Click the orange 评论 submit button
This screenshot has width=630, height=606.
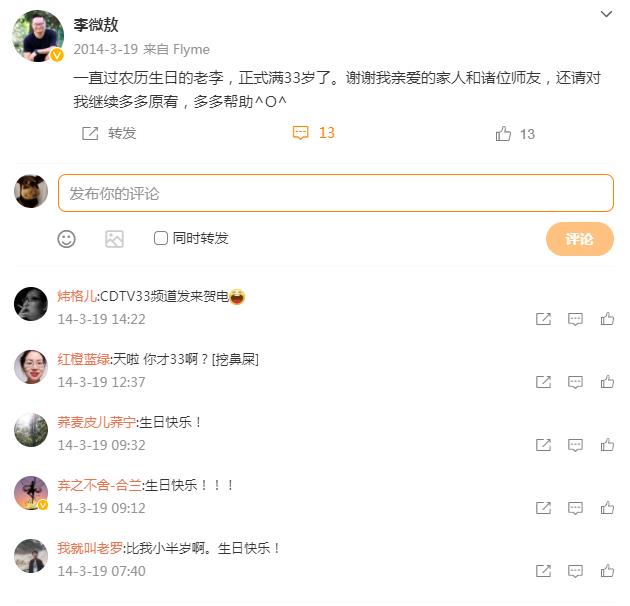pyautogui.click(x=579, y=239)
